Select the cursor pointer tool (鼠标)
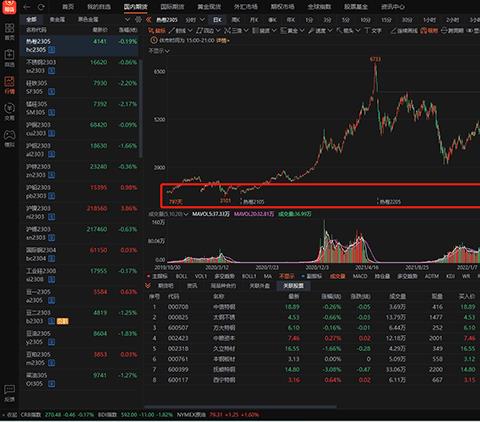 157,31
